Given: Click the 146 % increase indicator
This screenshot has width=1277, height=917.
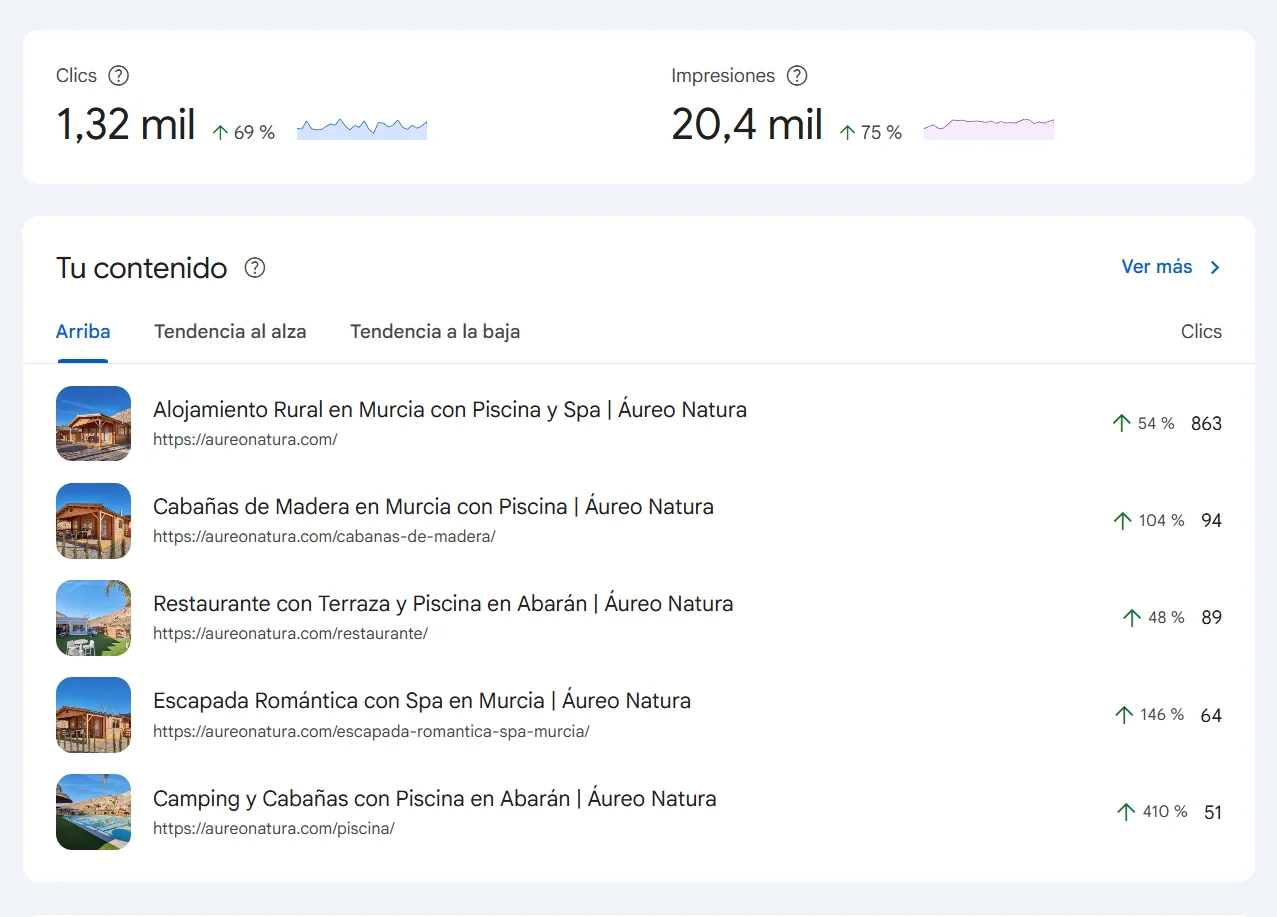Looking at the screenshot, I should click(x=1149, y=715).
